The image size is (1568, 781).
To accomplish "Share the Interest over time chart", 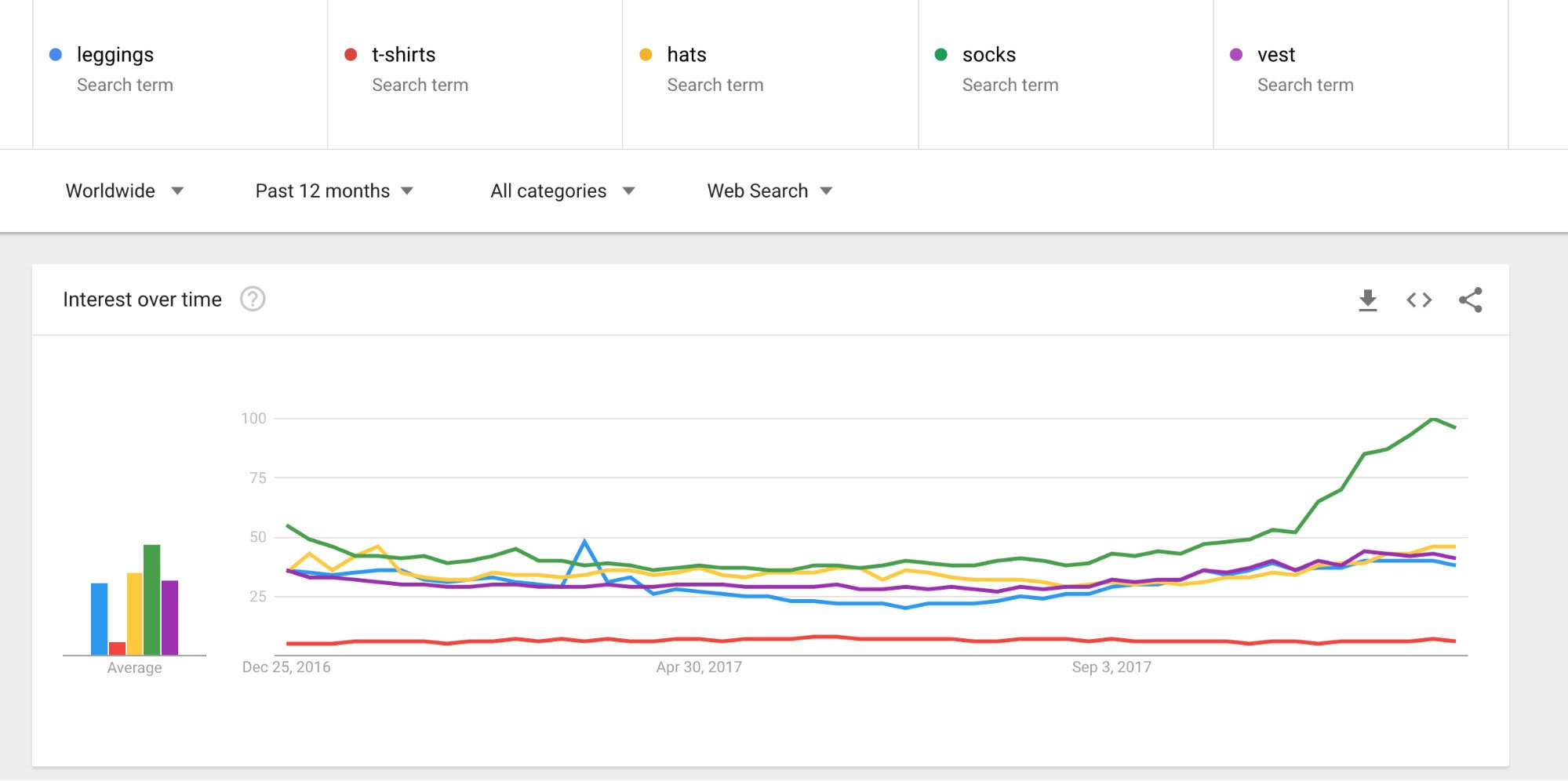I will (1471, 300).
